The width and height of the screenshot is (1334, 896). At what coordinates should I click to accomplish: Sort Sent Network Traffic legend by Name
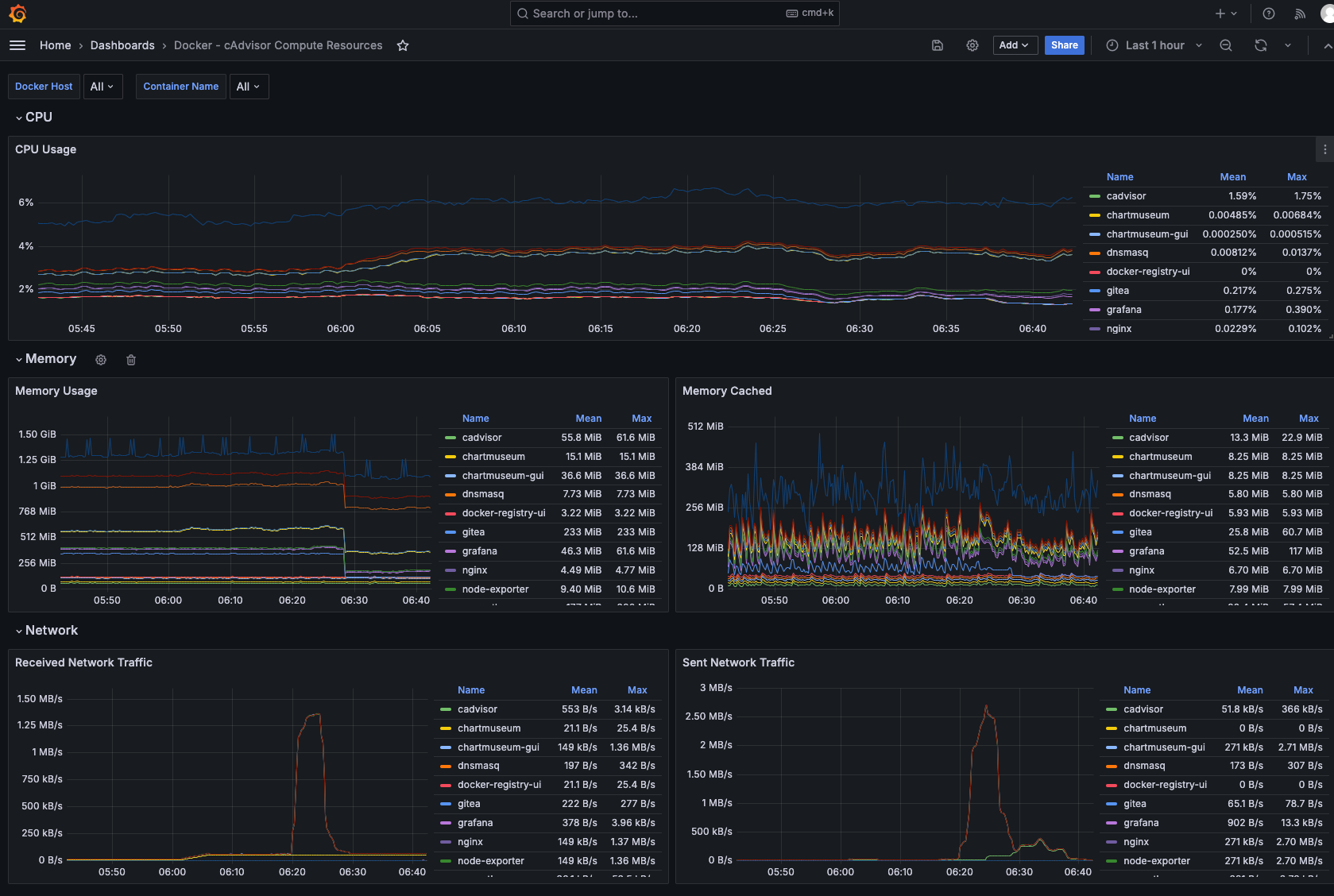tap(1137, 690)
